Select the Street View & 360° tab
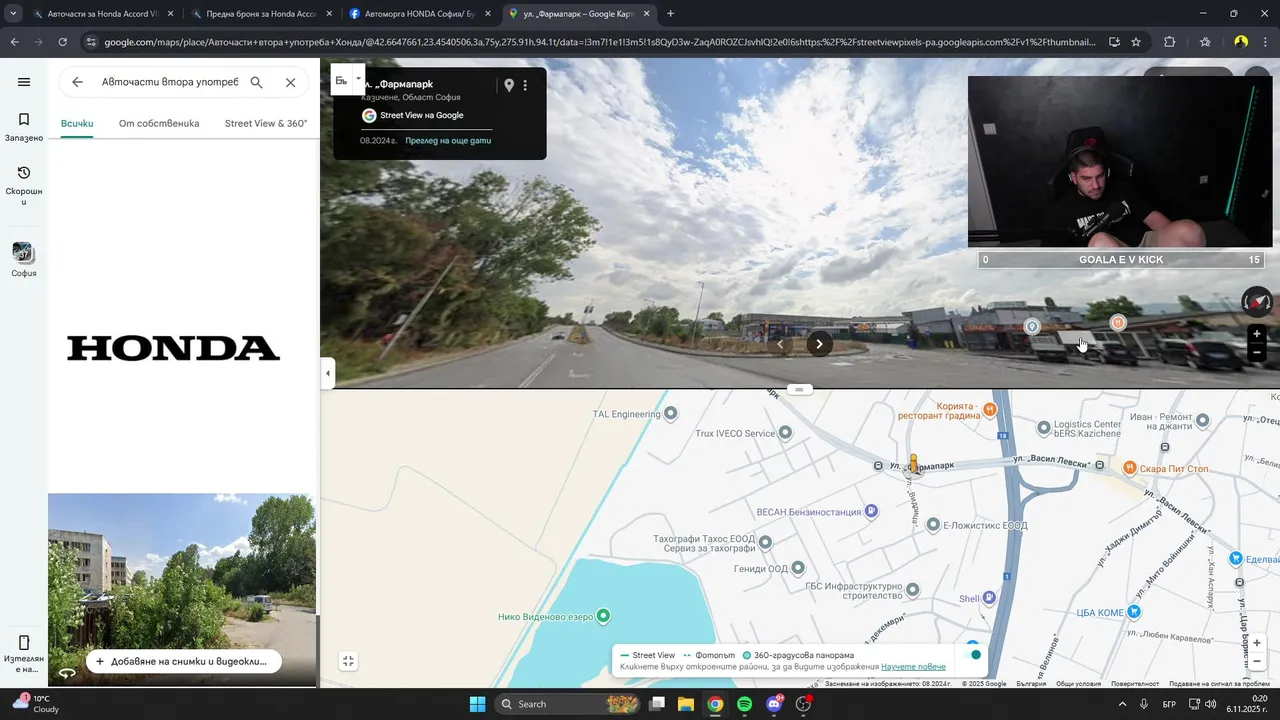 266,123
